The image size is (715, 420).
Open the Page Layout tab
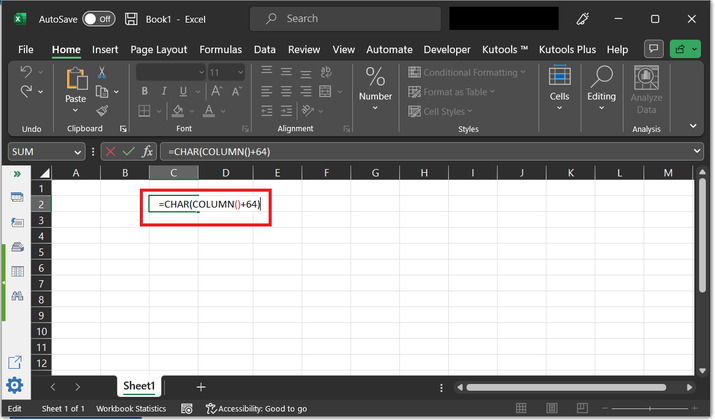tap(159, 49)
